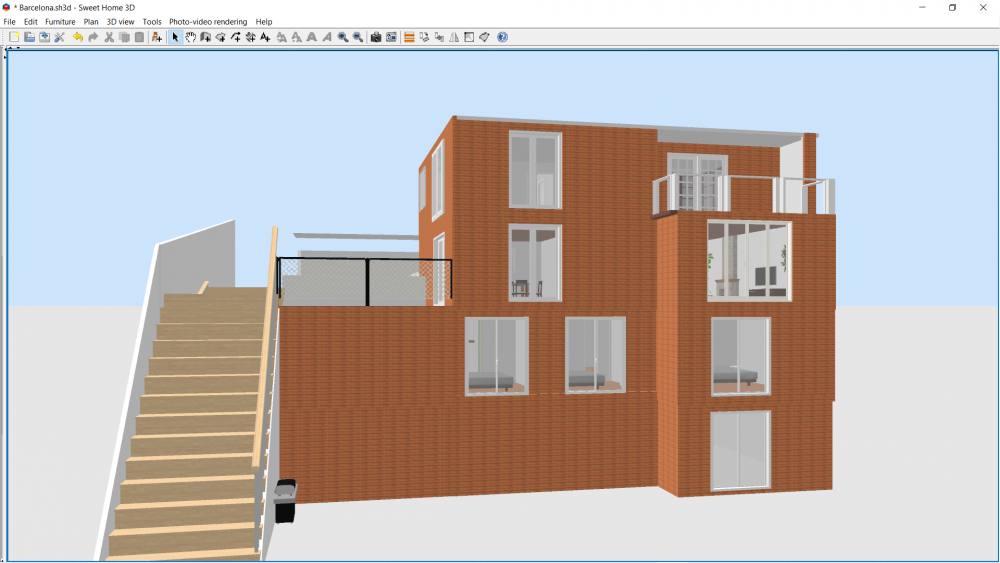
Task: Choose the Create walls tool
Action: [205, 37]
